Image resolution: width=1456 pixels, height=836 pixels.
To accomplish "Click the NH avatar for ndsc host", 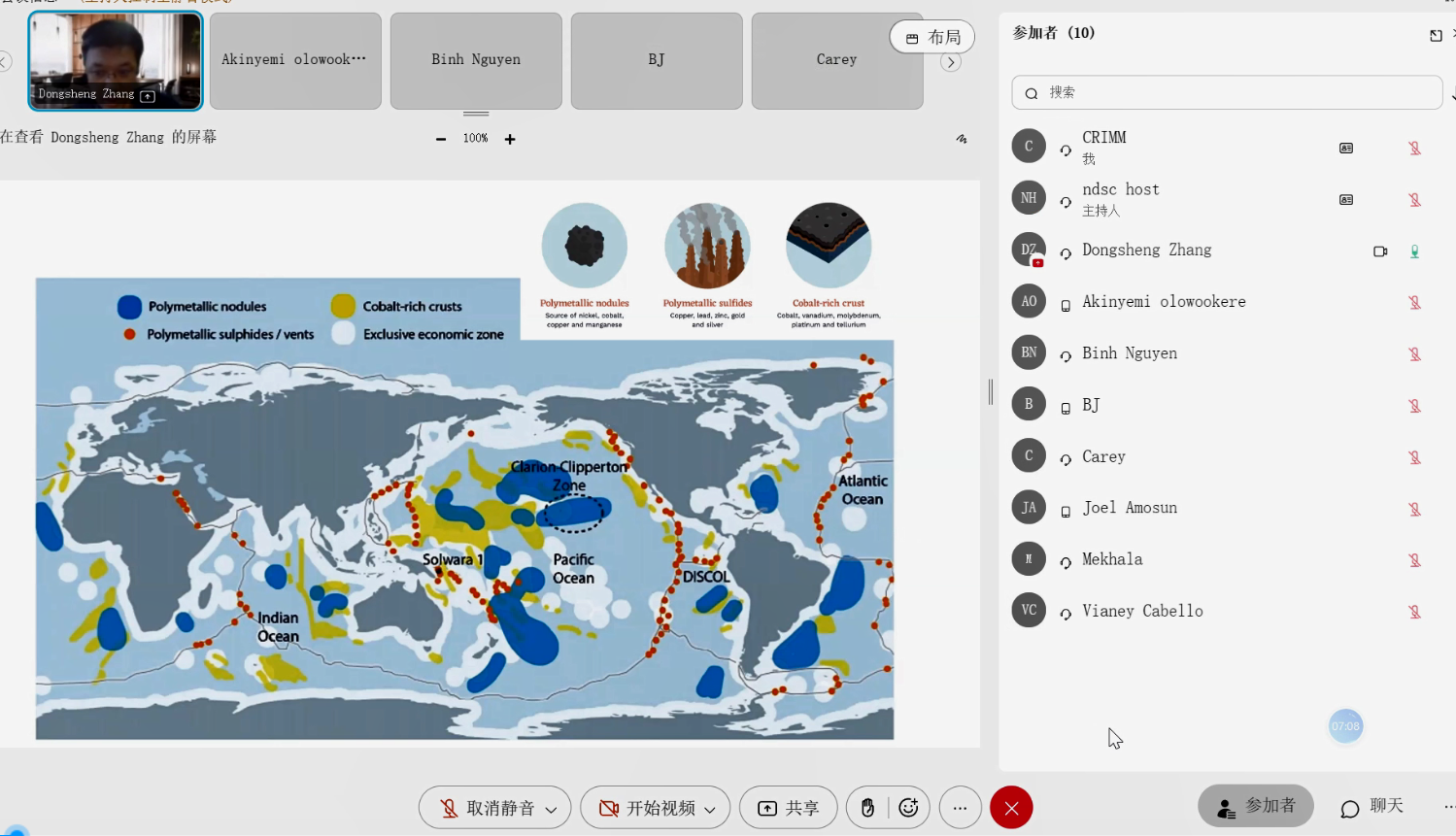I will tap(1029, 198).
